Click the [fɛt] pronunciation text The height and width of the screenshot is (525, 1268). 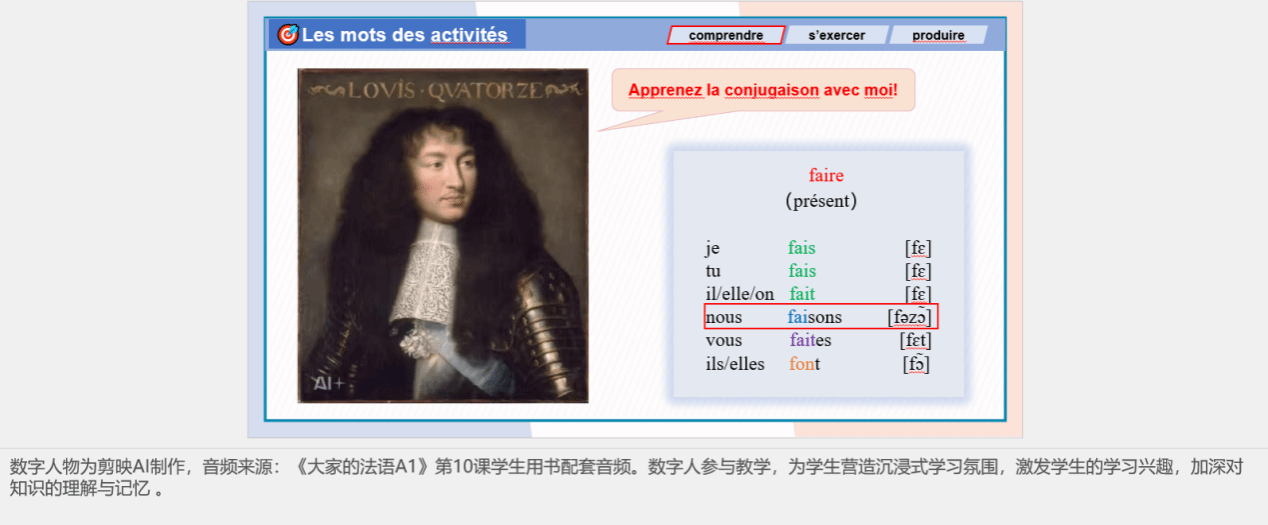[x=915, y=341]
